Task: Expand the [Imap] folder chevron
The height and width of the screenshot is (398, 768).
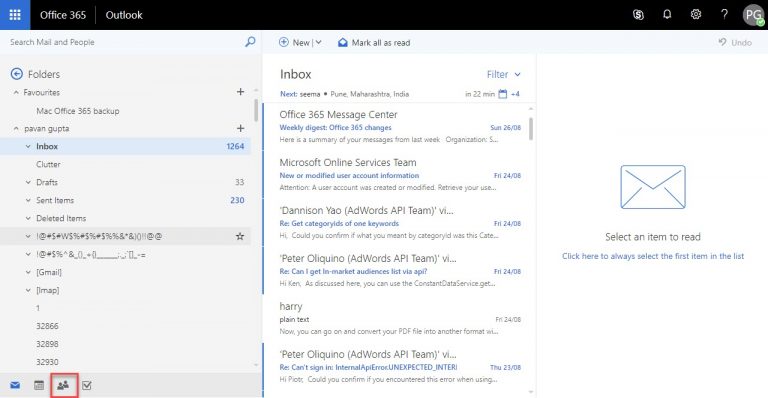Action: pos(28,290)
